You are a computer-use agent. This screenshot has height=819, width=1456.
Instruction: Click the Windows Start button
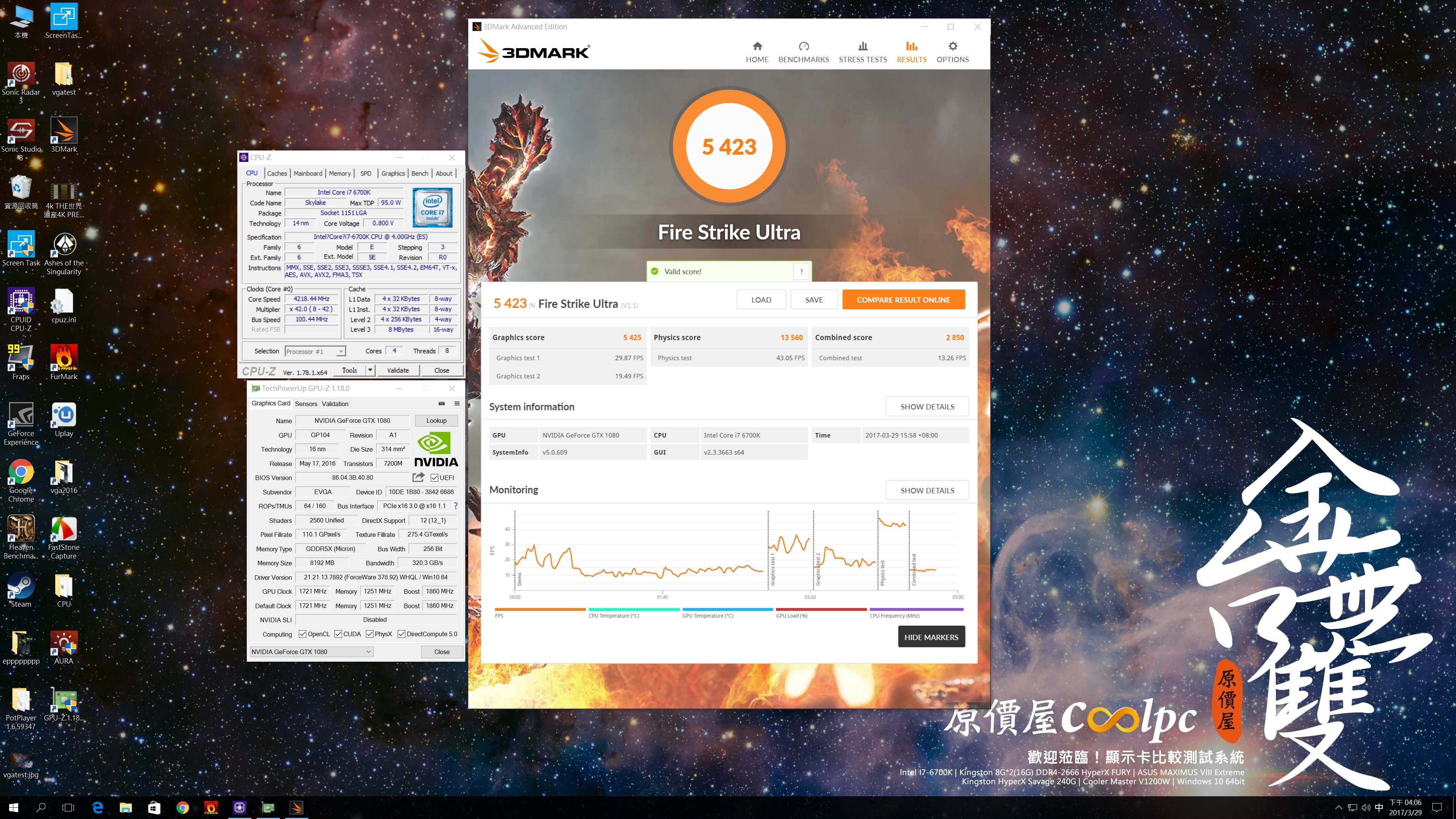click(14, 808)
